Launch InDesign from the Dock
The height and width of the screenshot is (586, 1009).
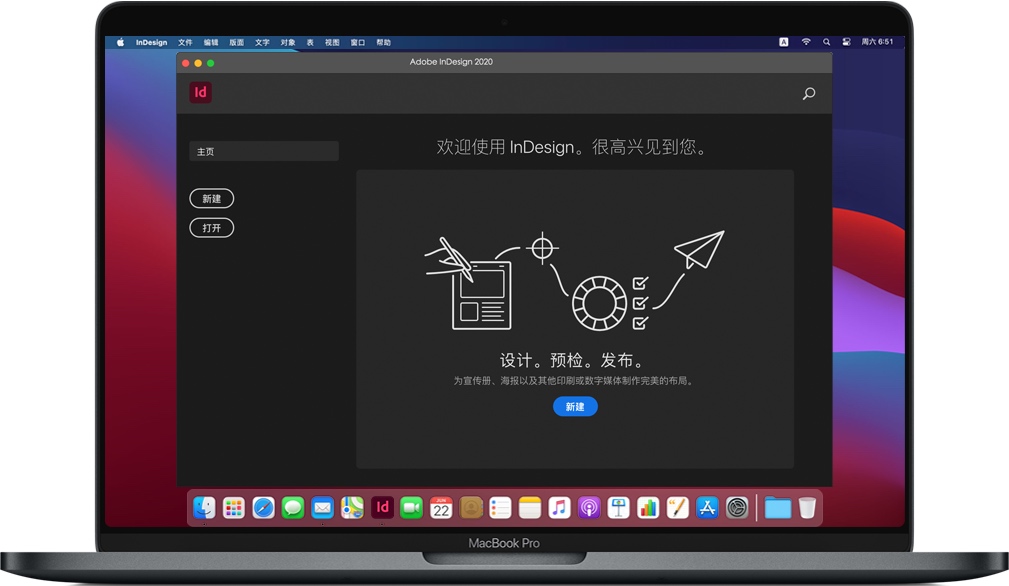pyautogui.click(x=381, y=508)
